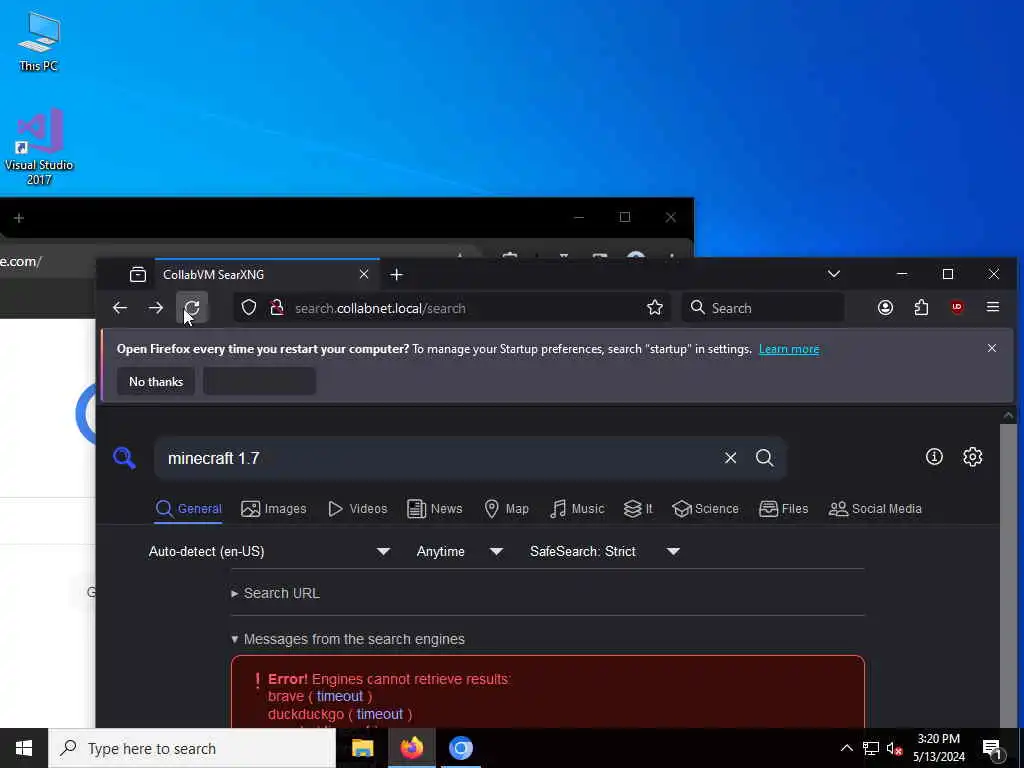Show hidden system tray icons

[846, 748]
